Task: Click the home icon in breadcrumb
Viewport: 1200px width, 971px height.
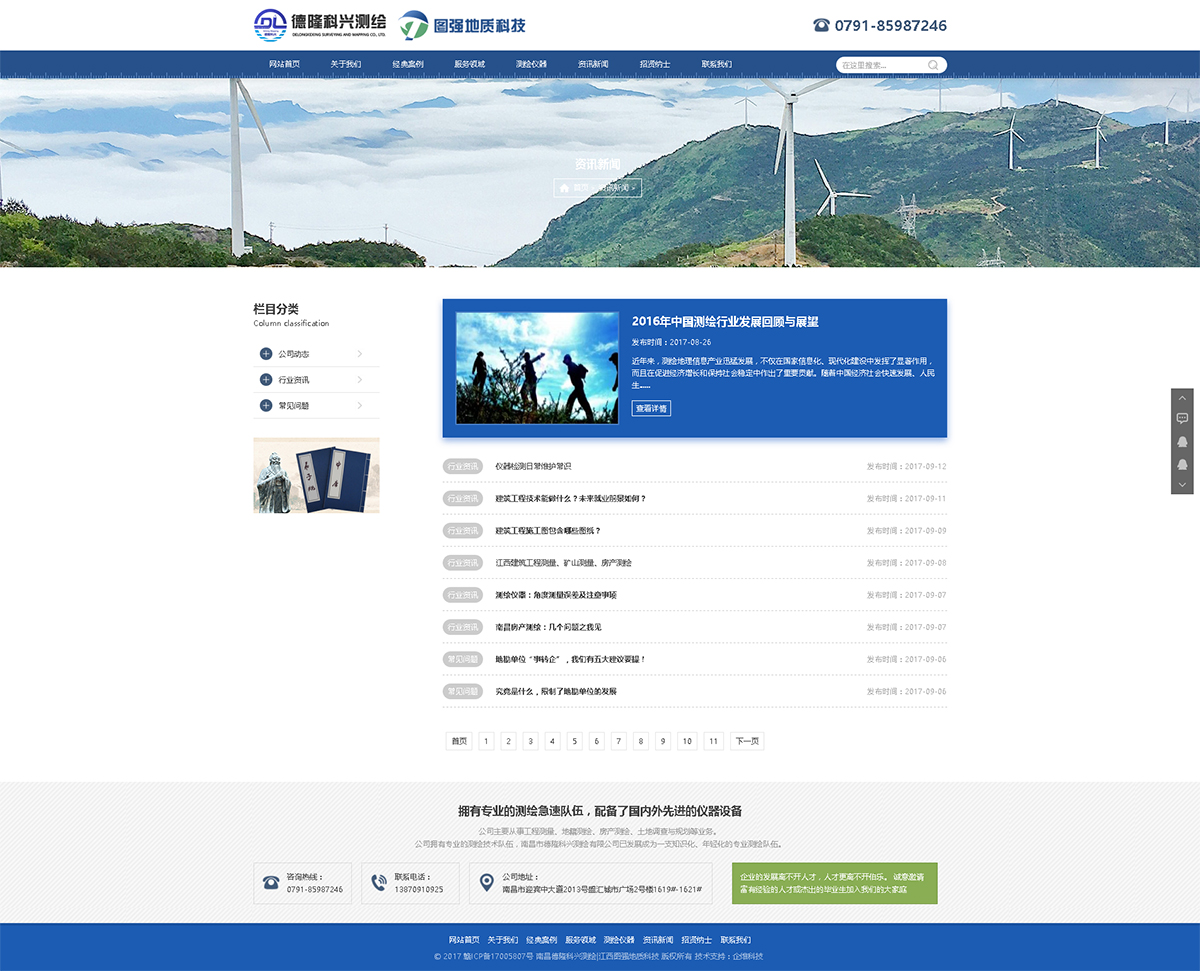Action: [x=565, y=188]
